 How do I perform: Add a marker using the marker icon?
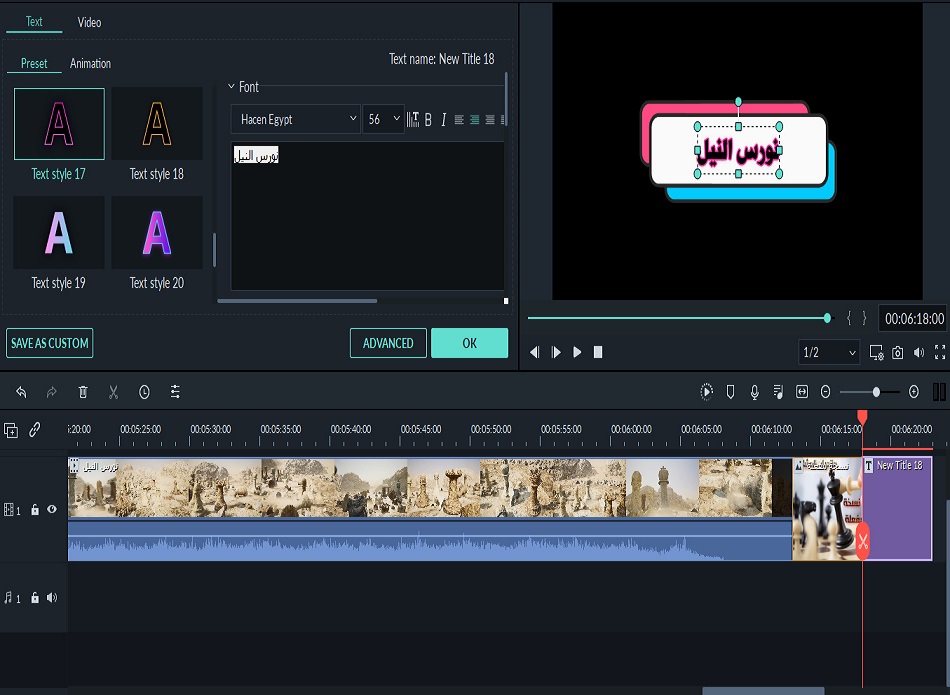tap(730, 392)
